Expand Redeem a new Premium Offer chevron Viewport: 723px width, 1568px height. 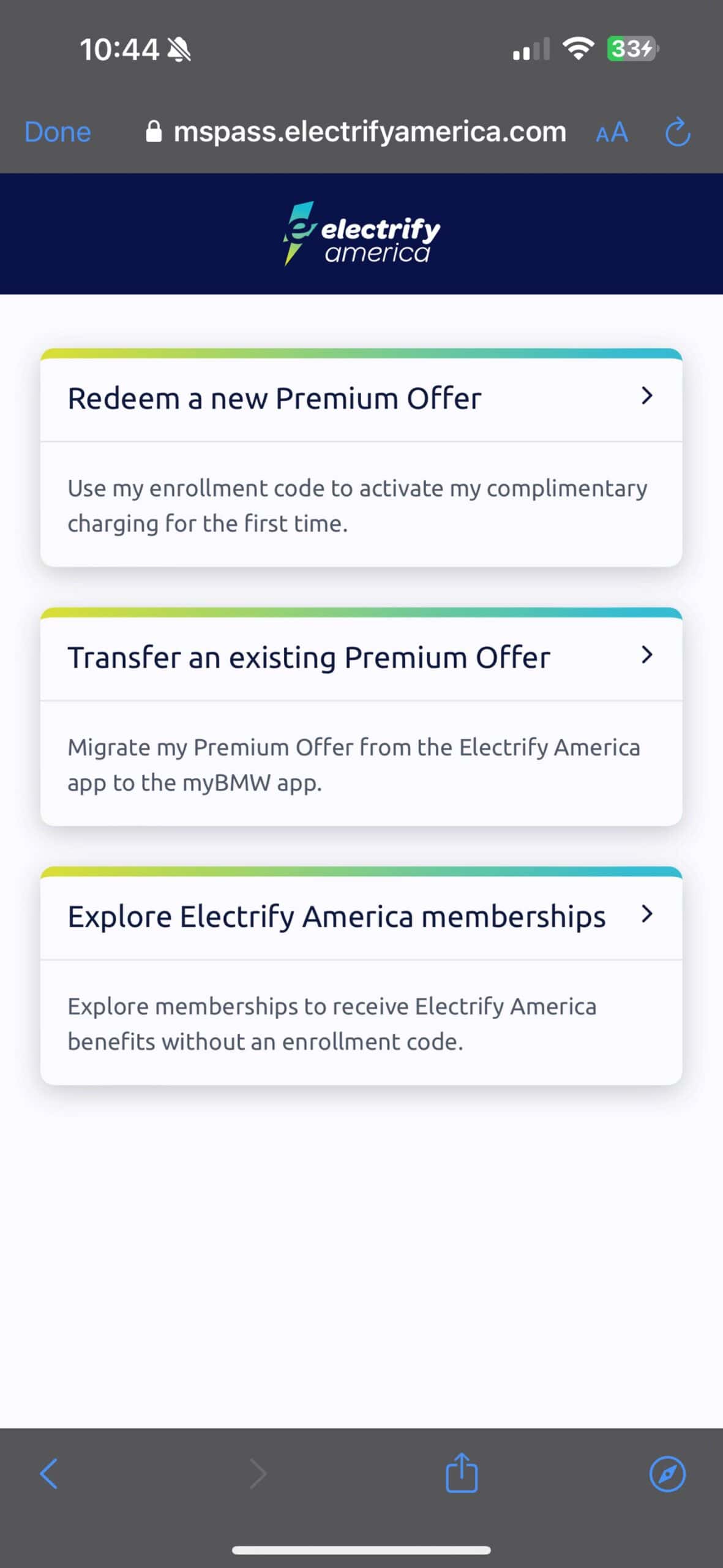[x=646, y=396]
